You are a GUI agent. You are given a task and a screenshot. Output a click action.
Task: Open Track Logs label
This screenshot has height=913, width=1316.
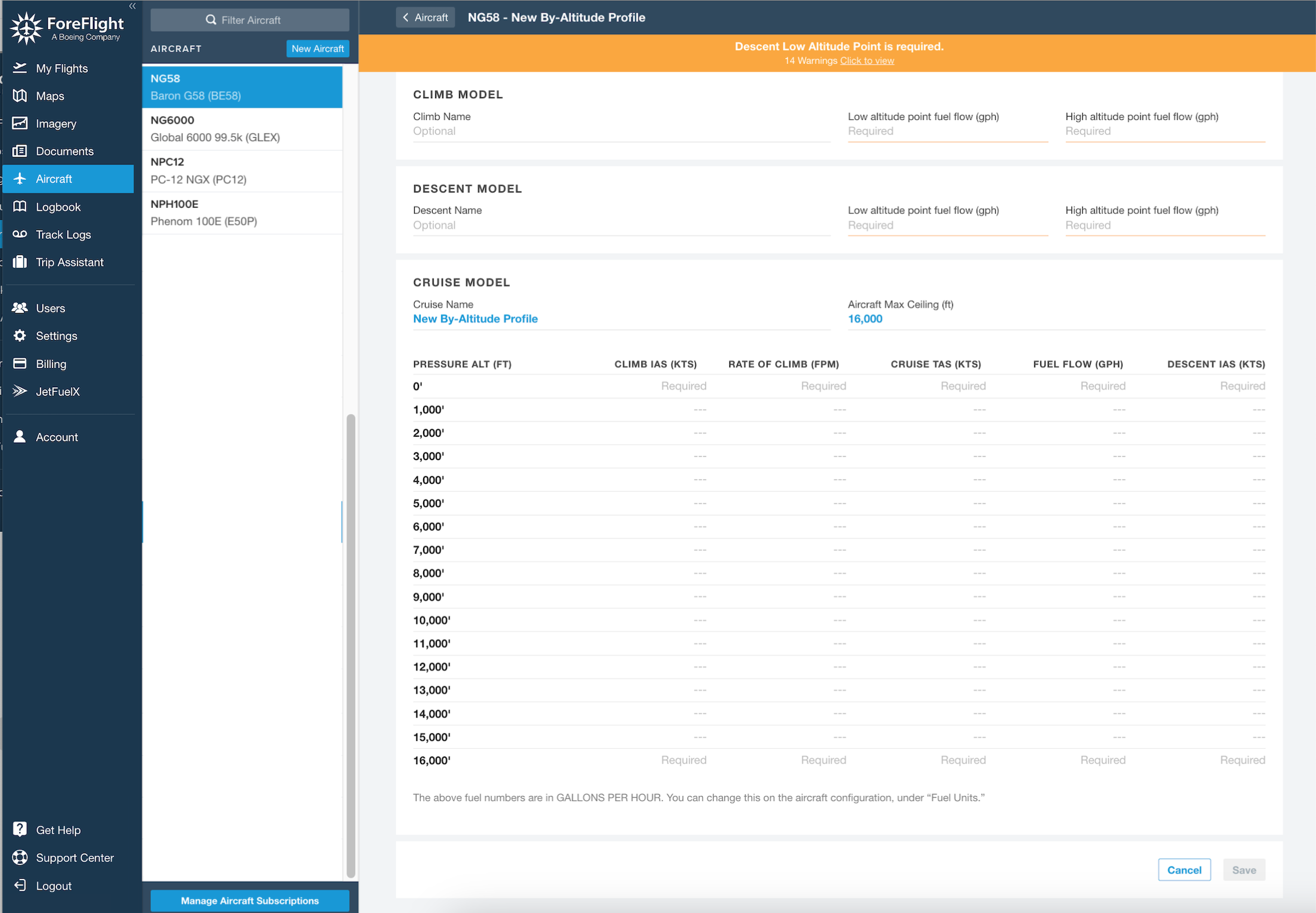63,235
